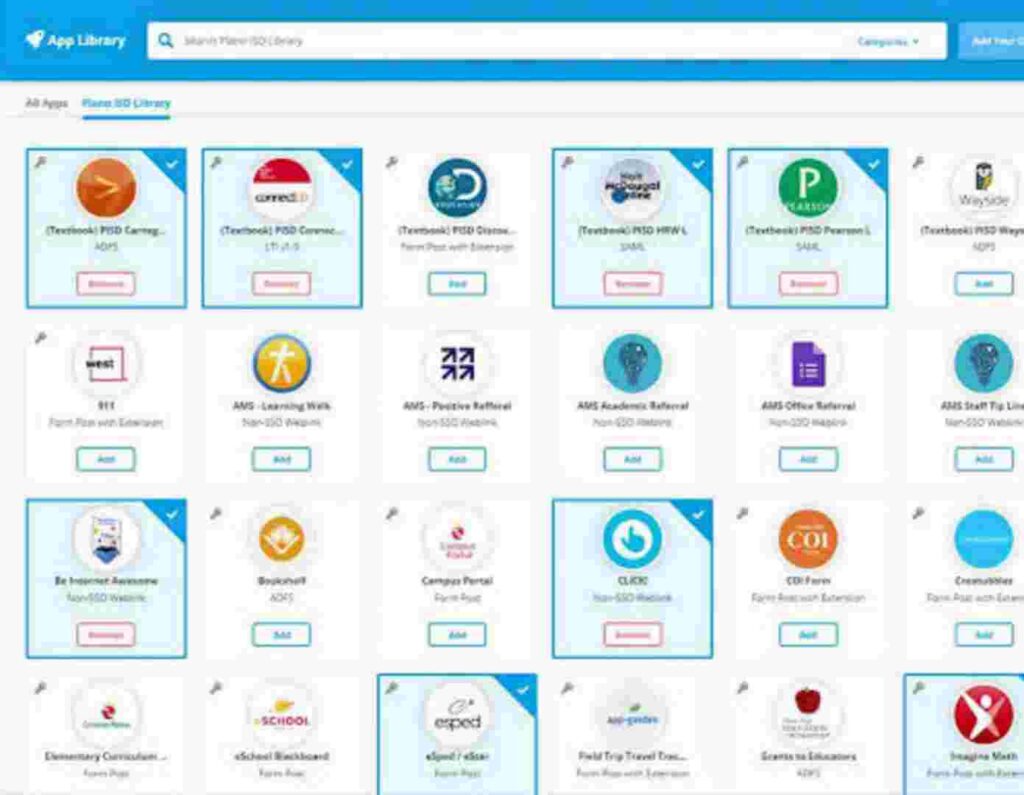Switch to the All Apps tab

pos(46,103)
